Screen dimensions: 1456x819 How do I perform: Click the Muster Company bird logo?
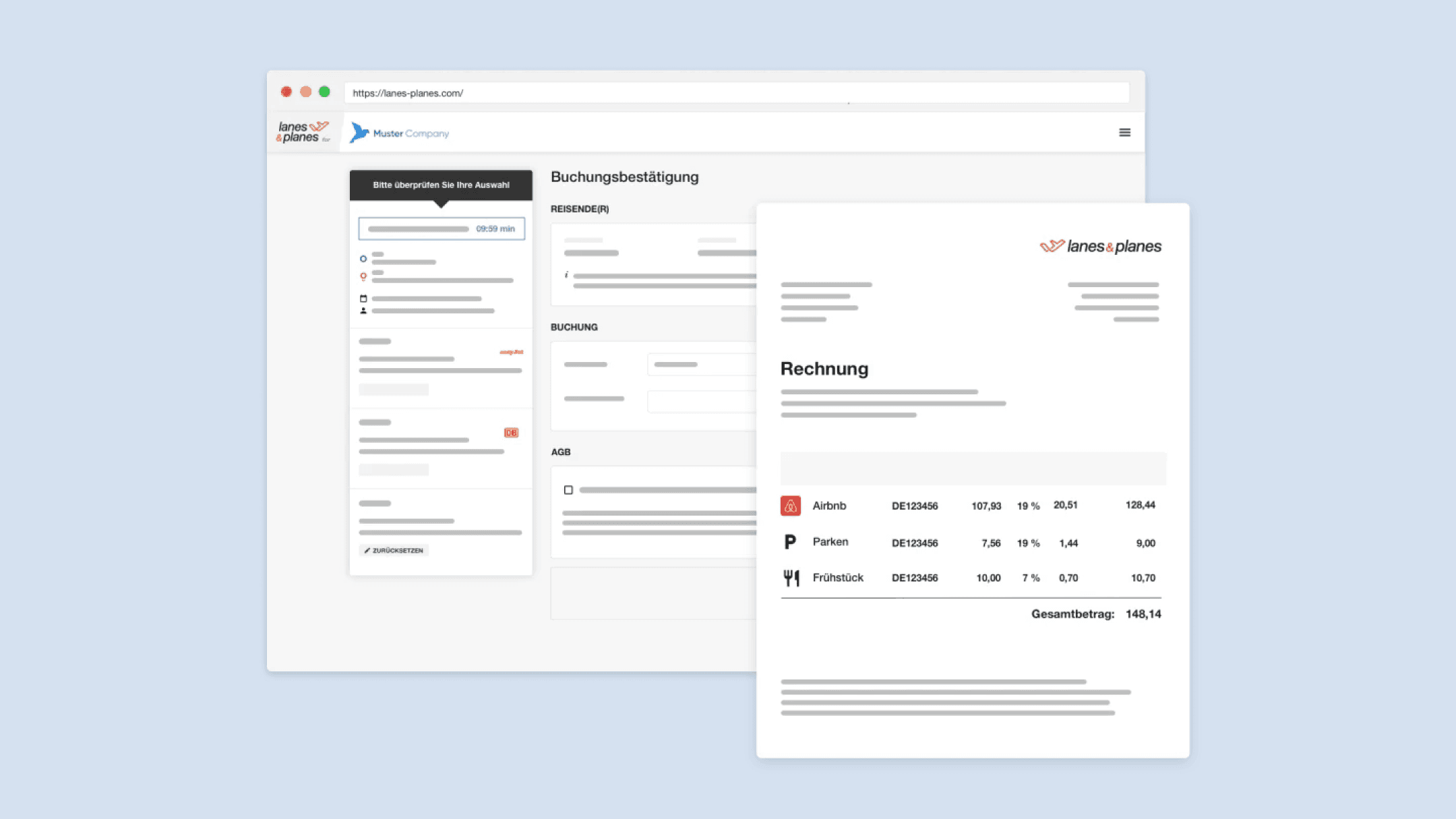359,133
